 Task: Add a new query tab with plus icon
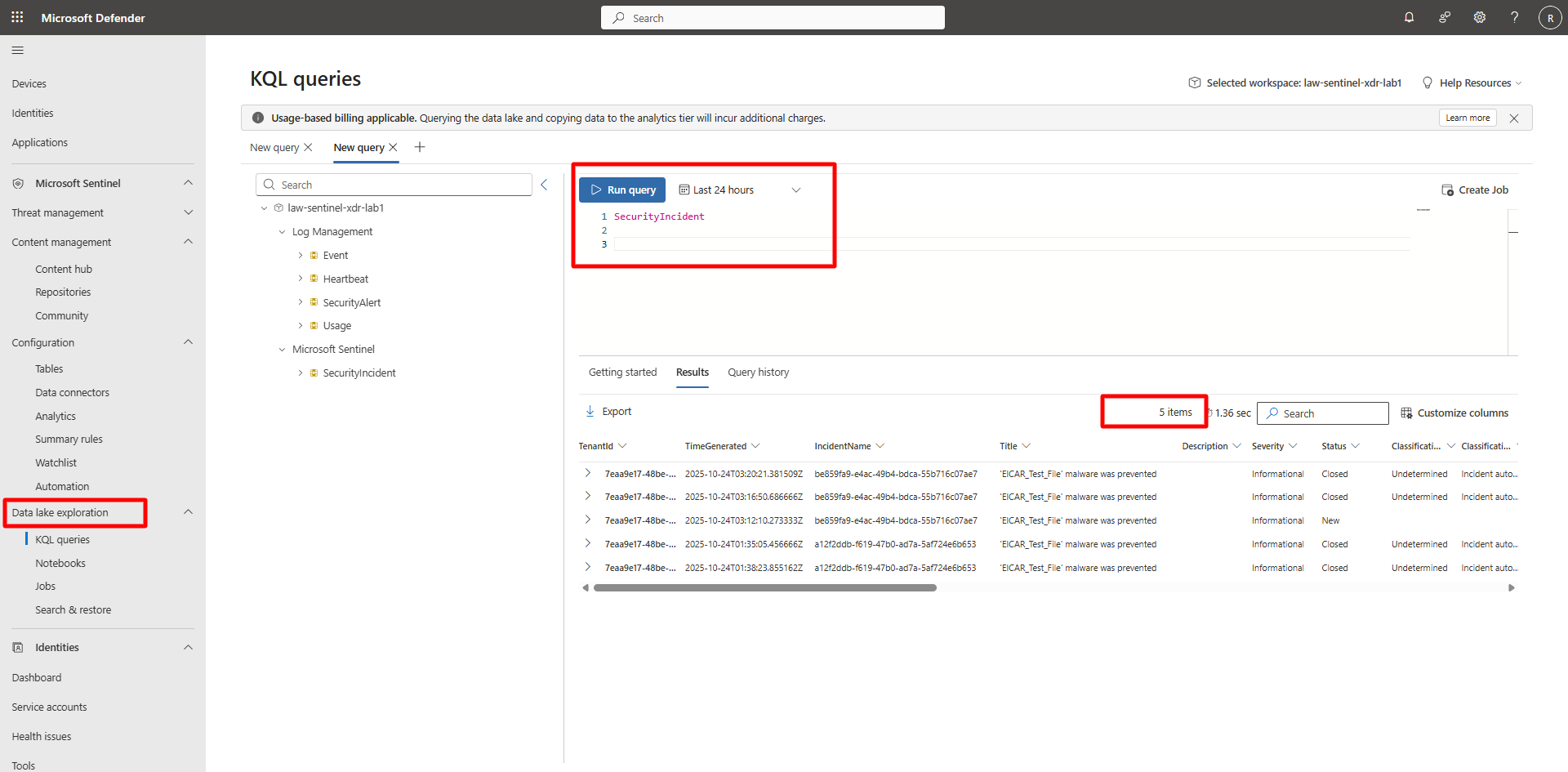[420, 147]
